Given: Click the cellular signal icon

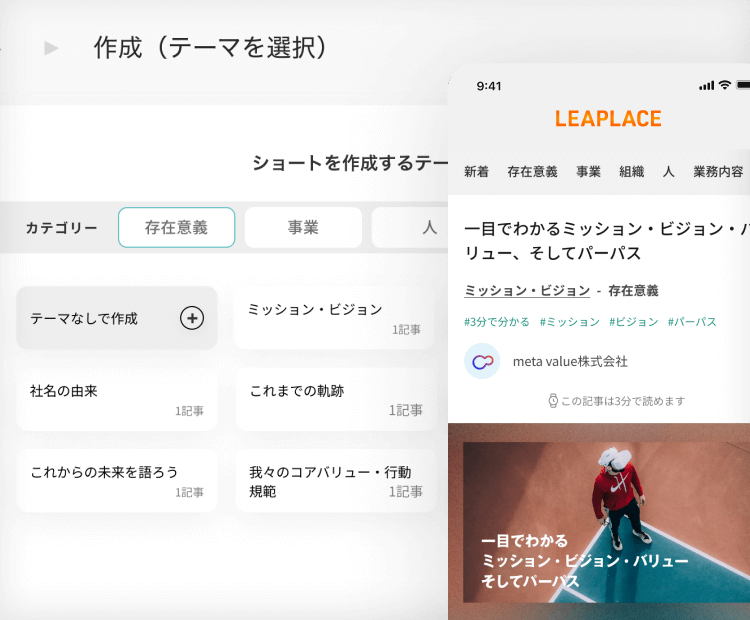Looking at the screenshot, I should click(706, 85).
